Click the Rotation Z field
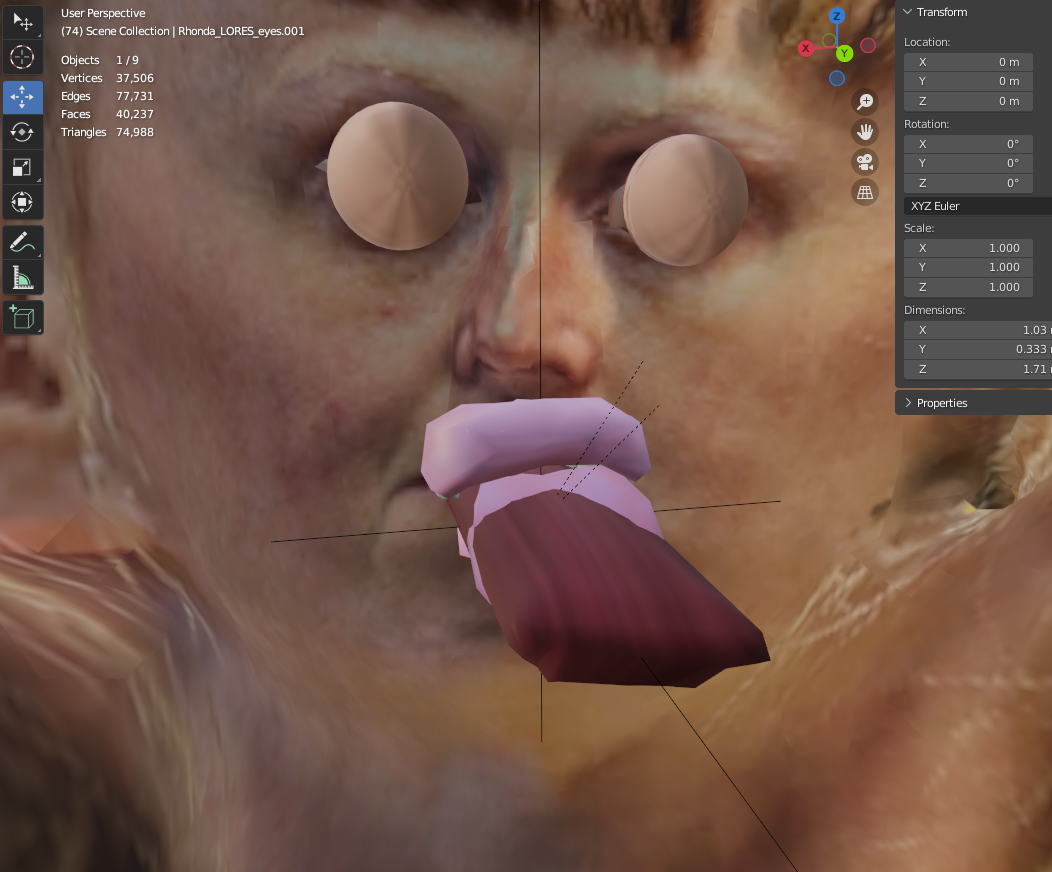1052x872 pixels. click(x=968, y=183)
